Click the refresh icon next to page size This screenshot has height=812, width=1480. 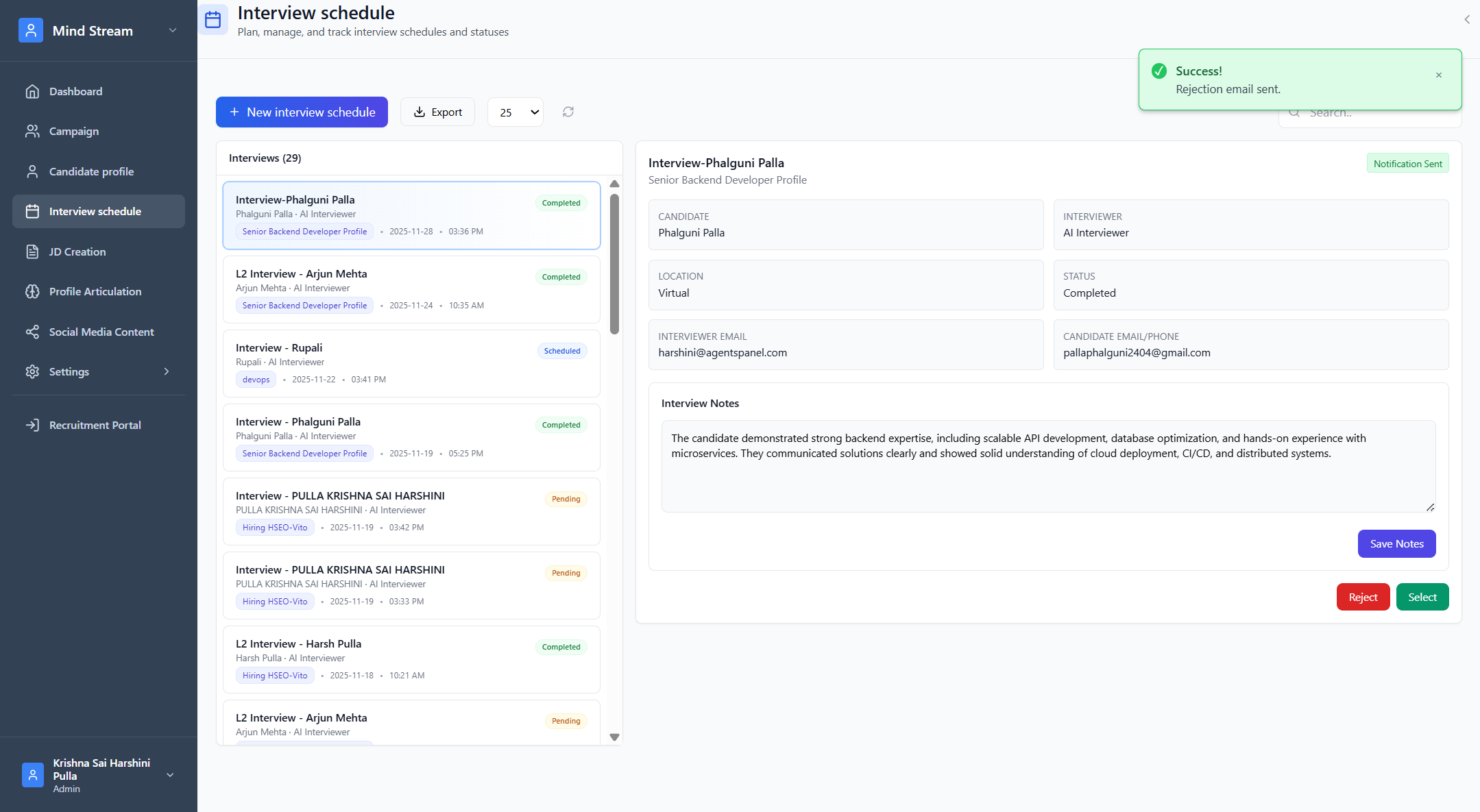coord(568,112)
